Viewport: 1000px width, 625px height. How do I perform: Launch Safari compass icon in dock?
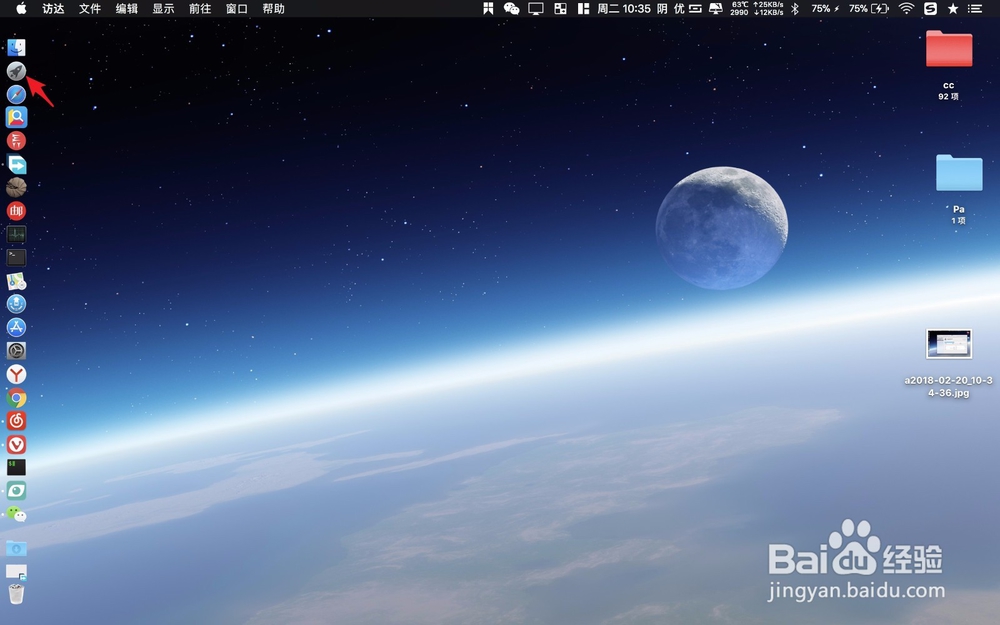(x=16, y=94)
